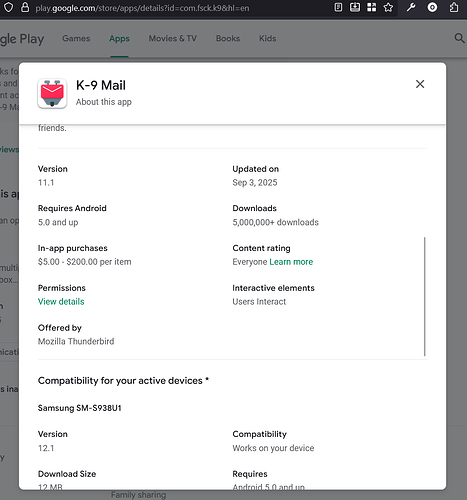Viewport: 467px width, 500px height.
Task: Click 'Users Interact' text
Action: pyautogui.click(x=259, y=302)
